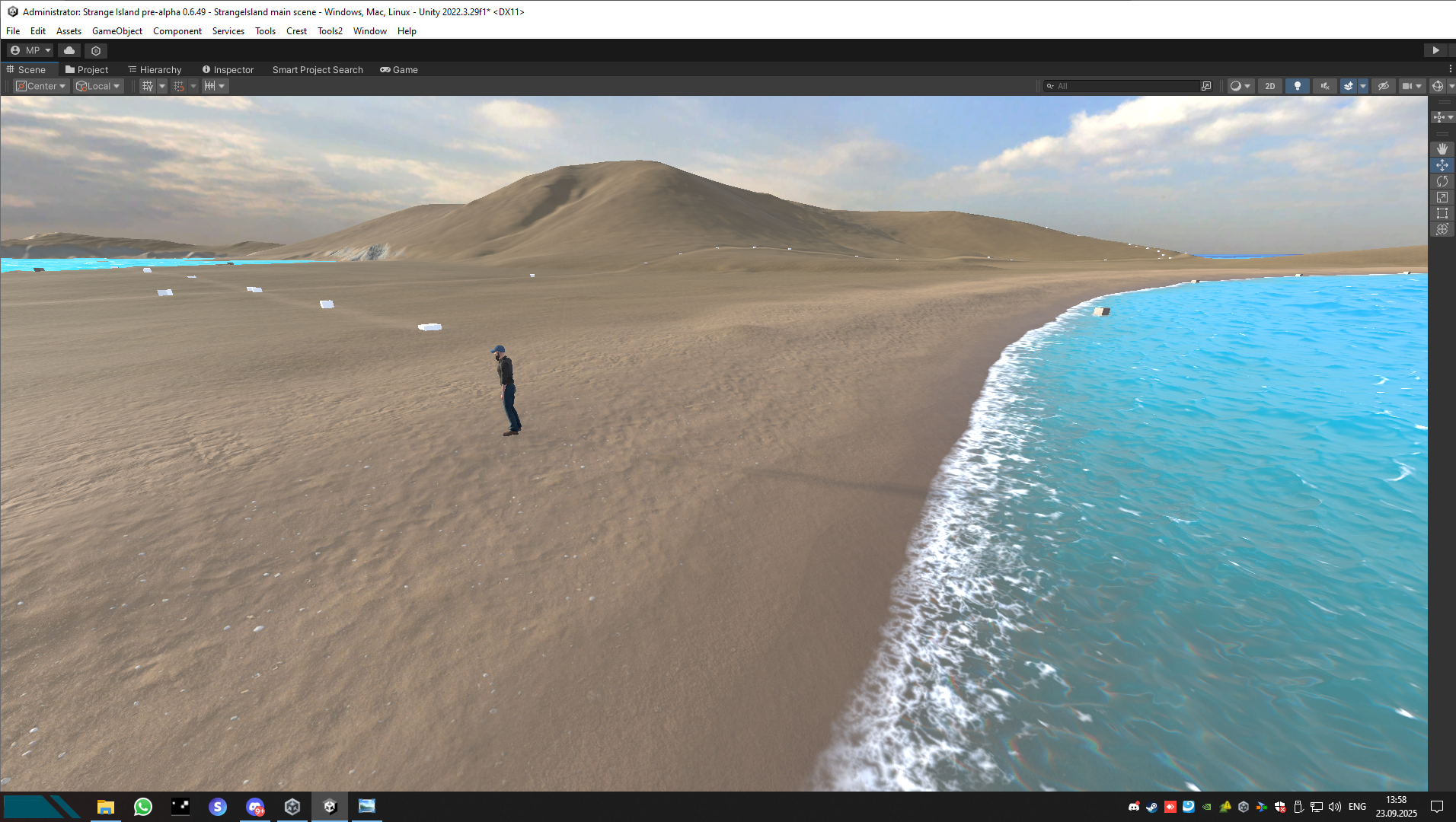Open the Tools2 menu

coord(330,31)
